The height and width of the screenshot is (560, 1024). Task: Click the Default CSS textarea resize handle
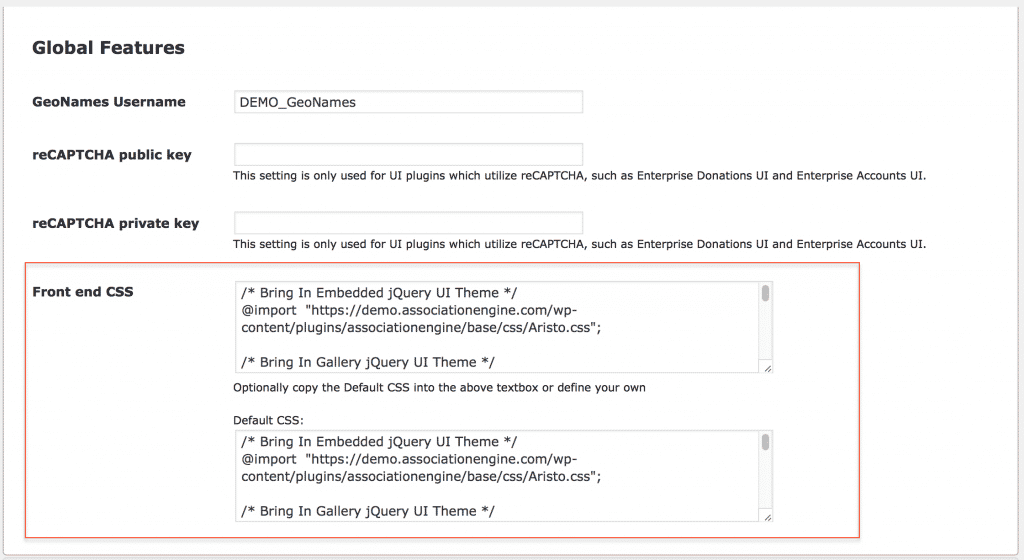click(767, 517)
